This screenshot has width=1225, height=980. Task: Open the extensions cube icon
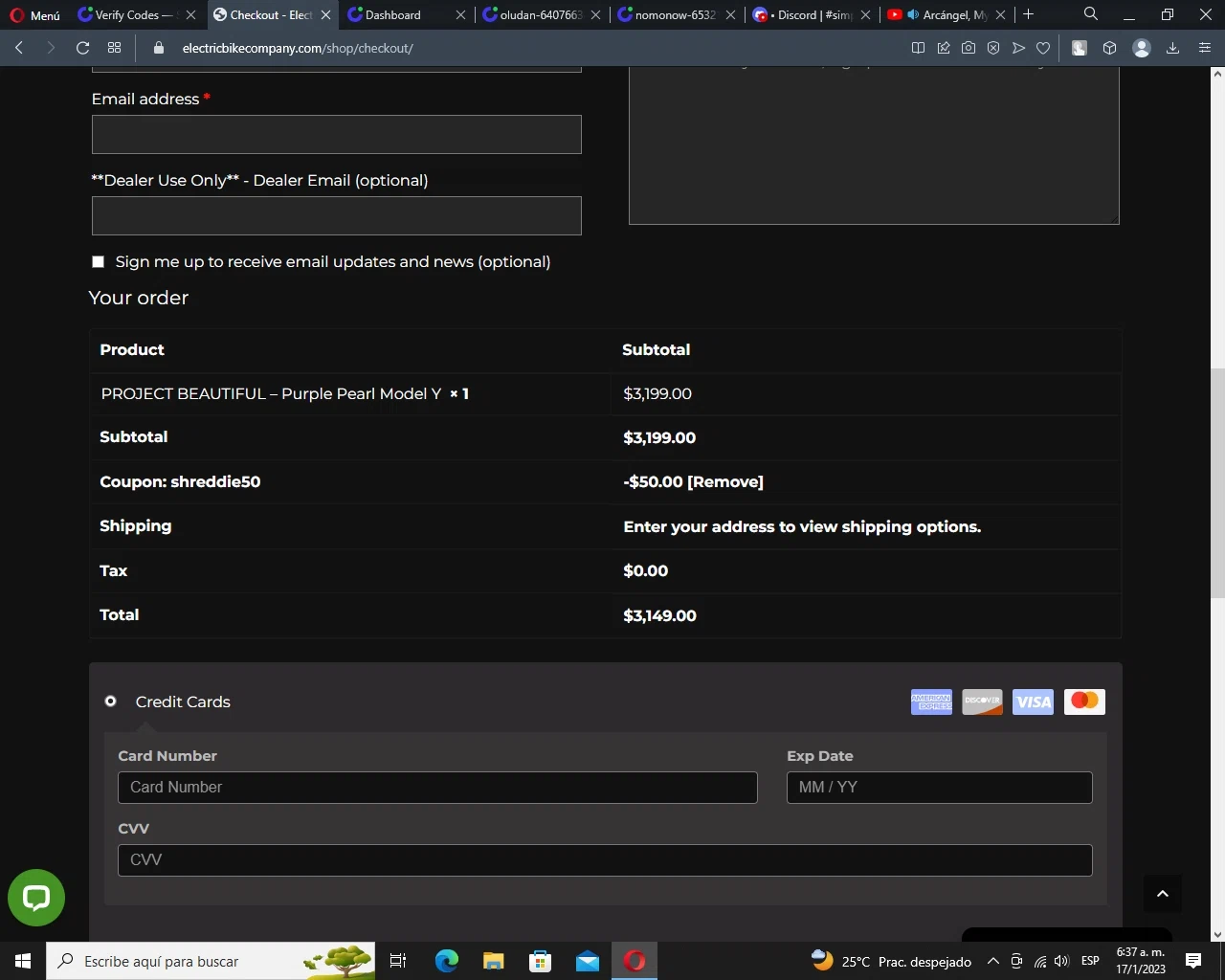1110,48
